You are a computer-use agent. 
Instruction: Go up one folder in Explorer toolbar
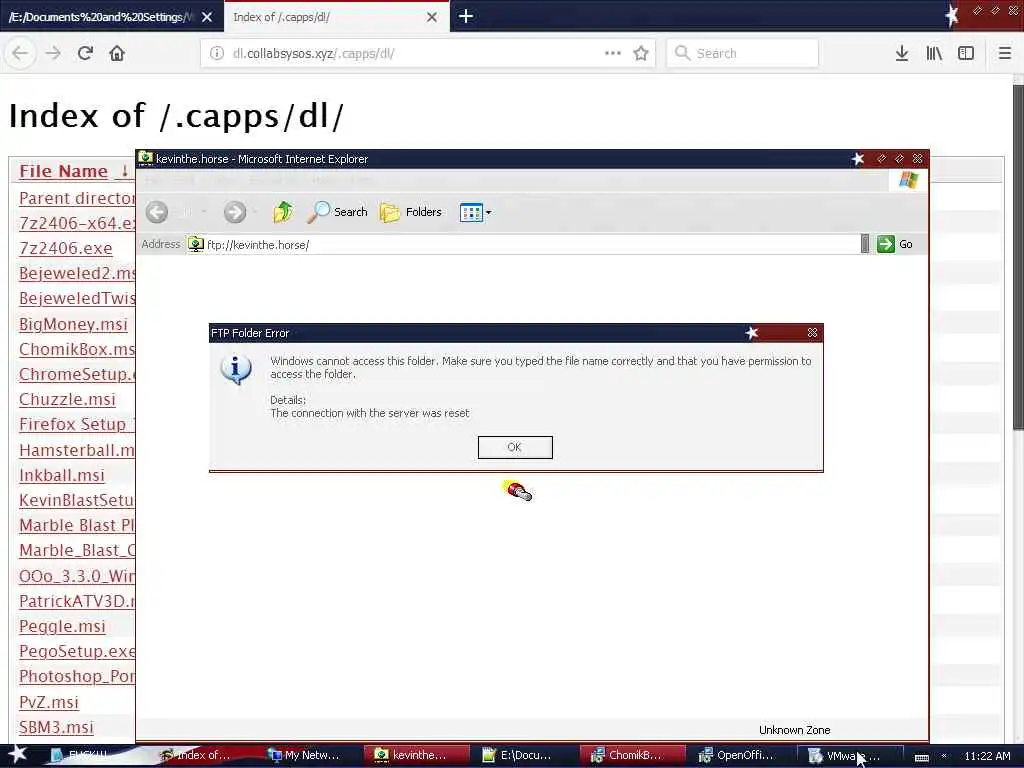pos(283,212)
